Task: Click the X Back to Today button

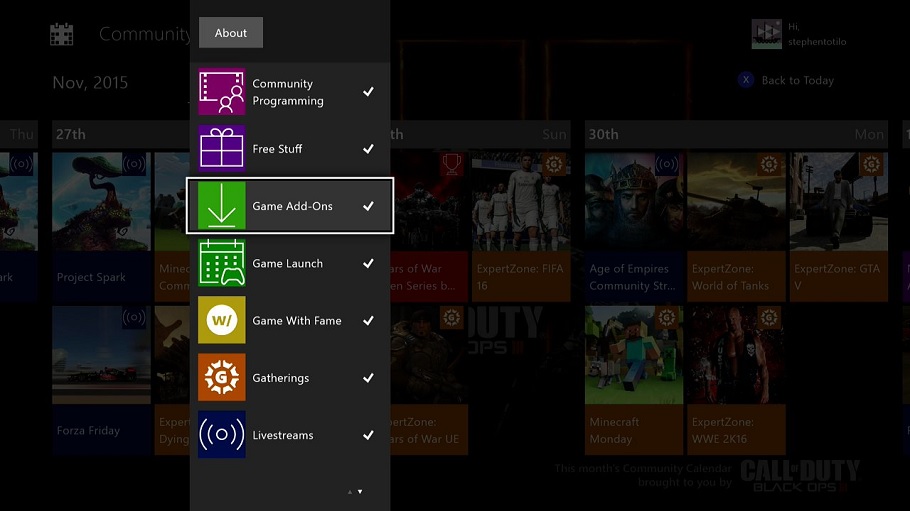Action: click(786, 80)
